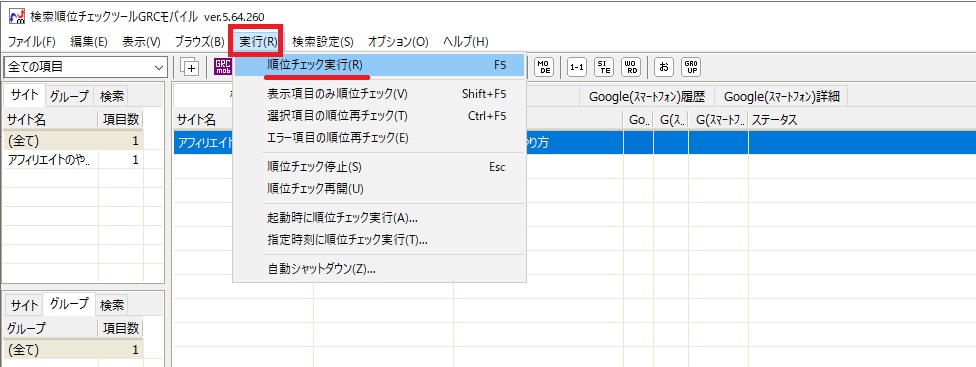
Task: Click the purple GRC mob toolbar icon
Action: coord(223,67)
